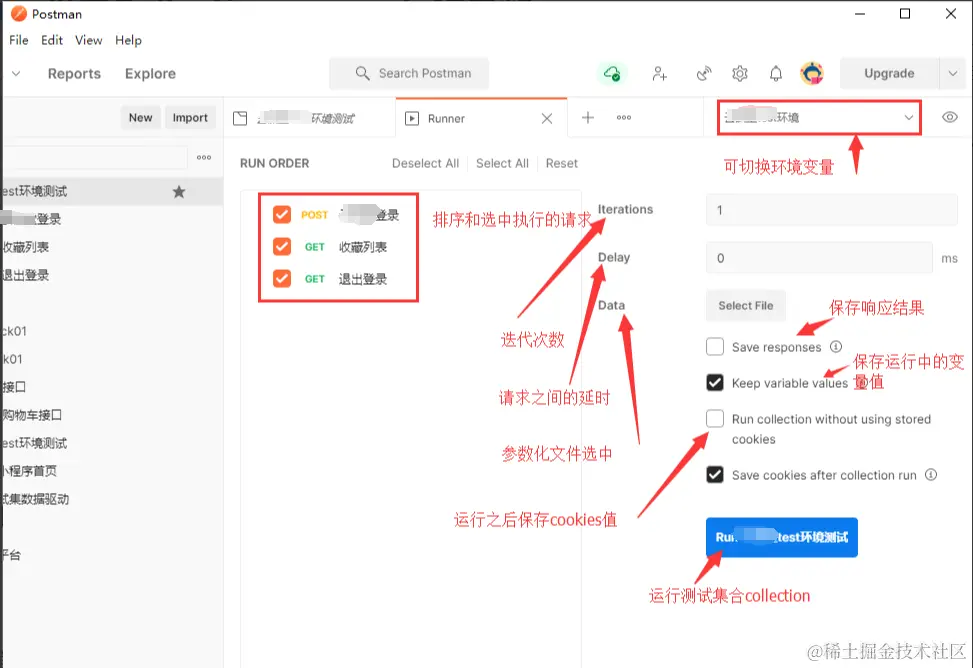
Task: Uncheck the POST 登录 request checkbox
Action: [282, 215]
